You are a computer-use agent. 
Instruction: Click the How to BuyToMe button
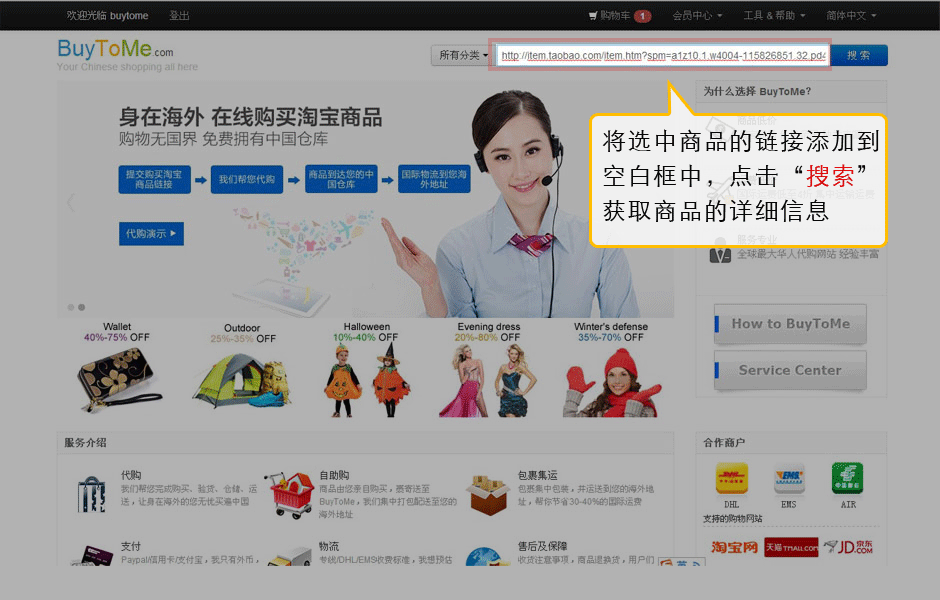(x=790, y=324)
